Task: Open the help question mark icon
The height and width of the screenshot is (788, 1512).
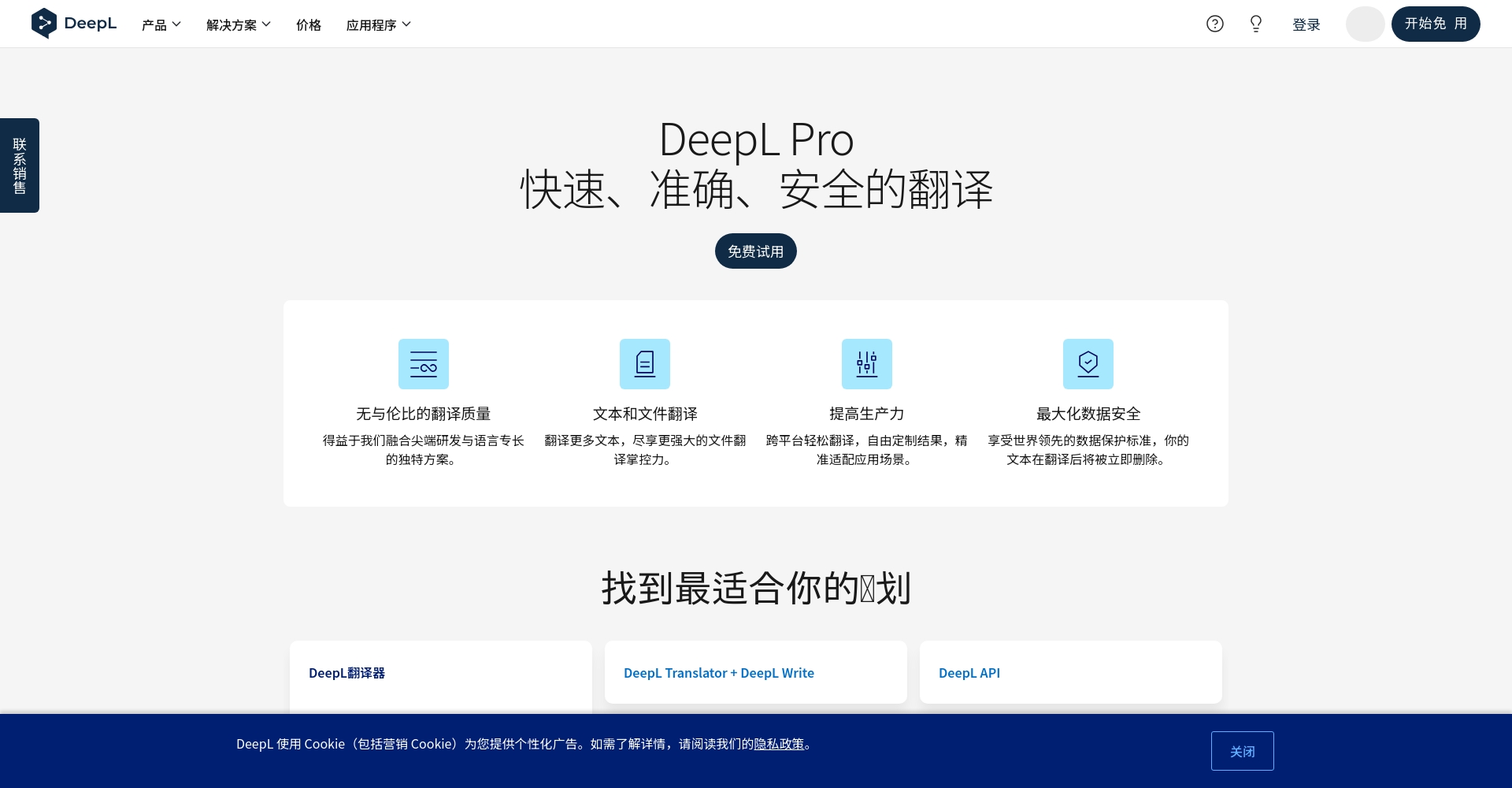Action: pos(1215,24)
